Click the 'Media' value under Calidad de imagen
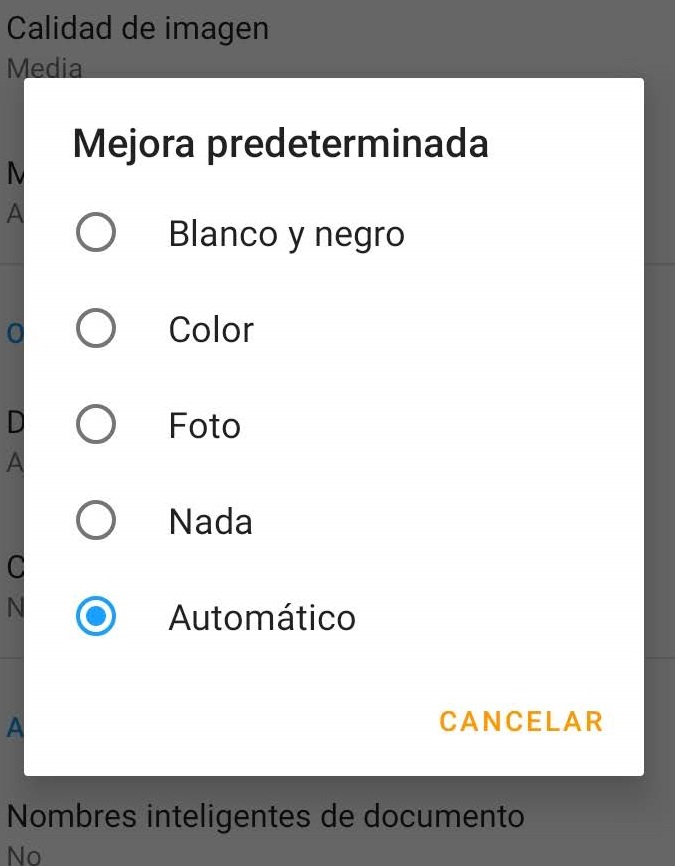The image size is (675, 866). tap(45, 68)
